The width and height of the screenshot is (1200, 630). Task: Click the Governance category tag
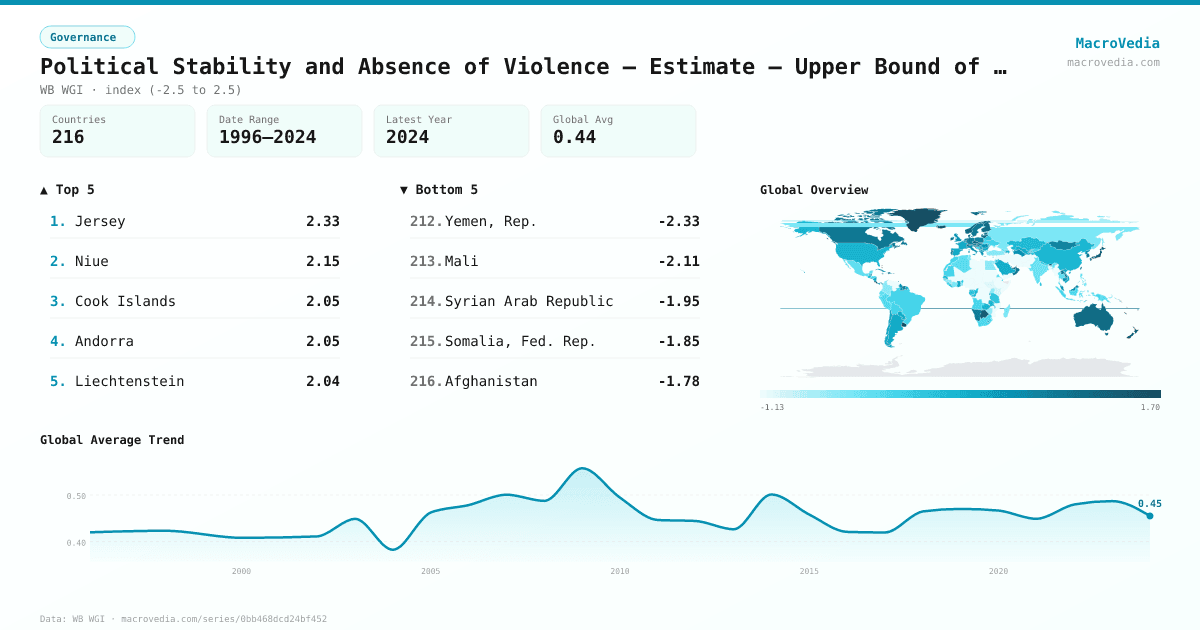point(87,37)
